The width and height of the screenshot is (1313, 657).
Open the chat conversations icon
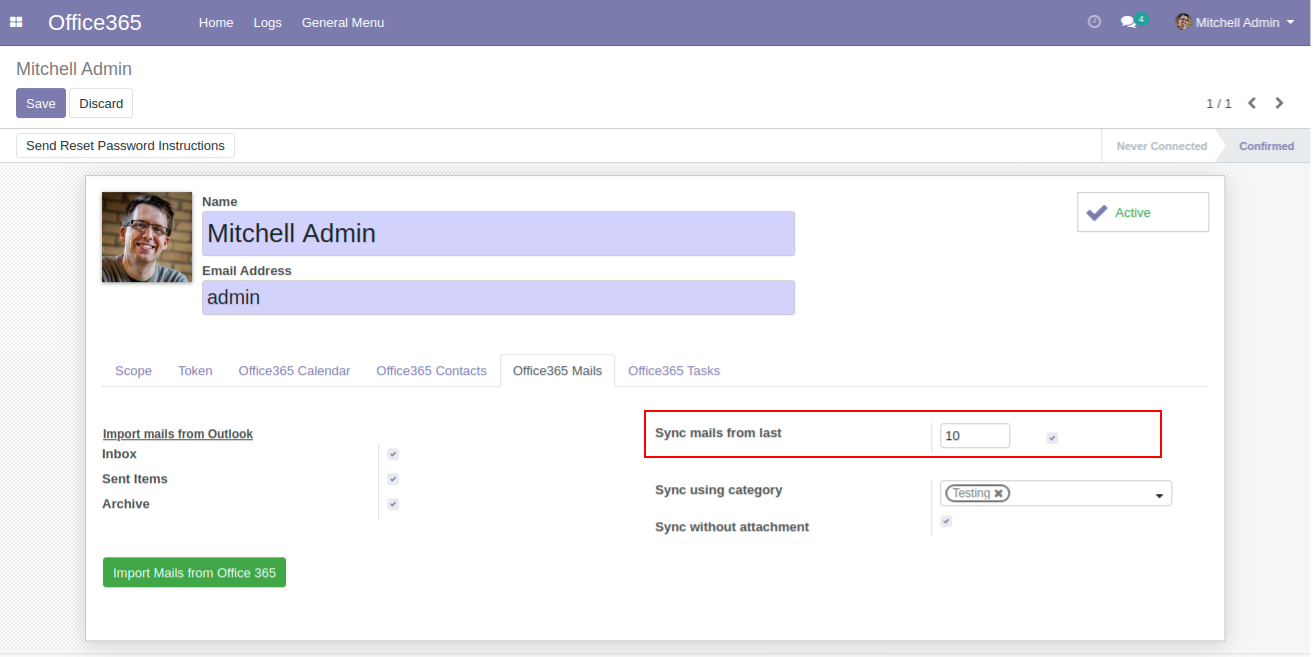coord(1129,22)
